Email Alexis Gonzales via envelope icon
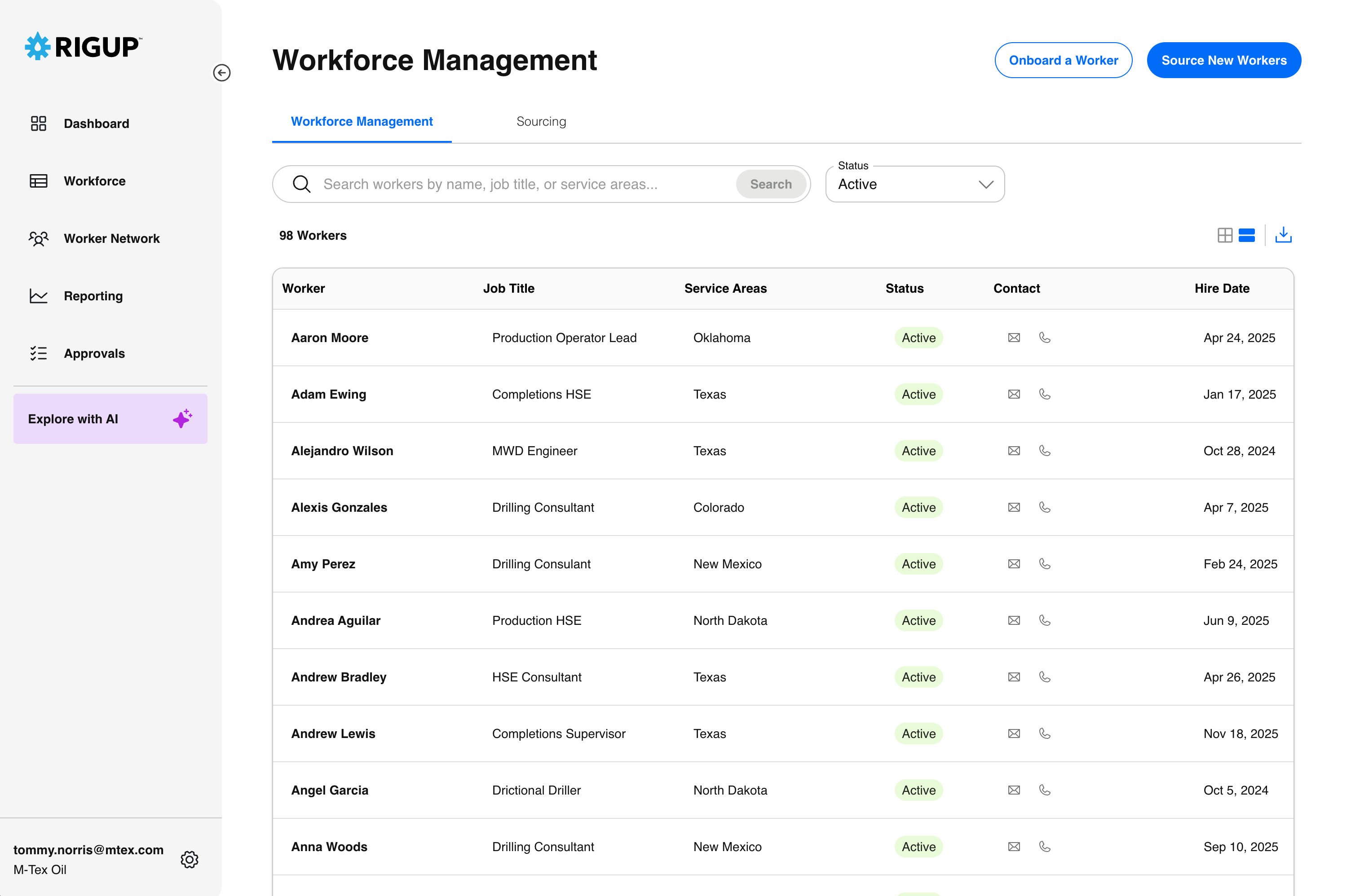Viewport: 1351px width, 896px height. point(1014,507)
